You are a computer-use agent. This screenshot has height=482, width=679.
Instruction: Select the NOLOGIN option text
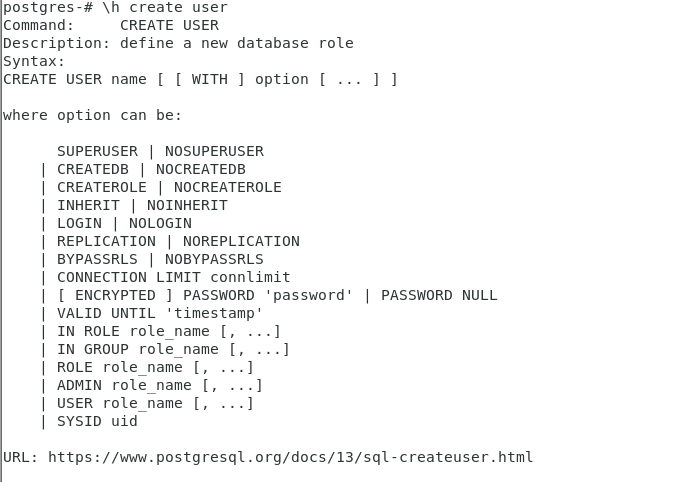pyautogui.click(x=160, y=223)
